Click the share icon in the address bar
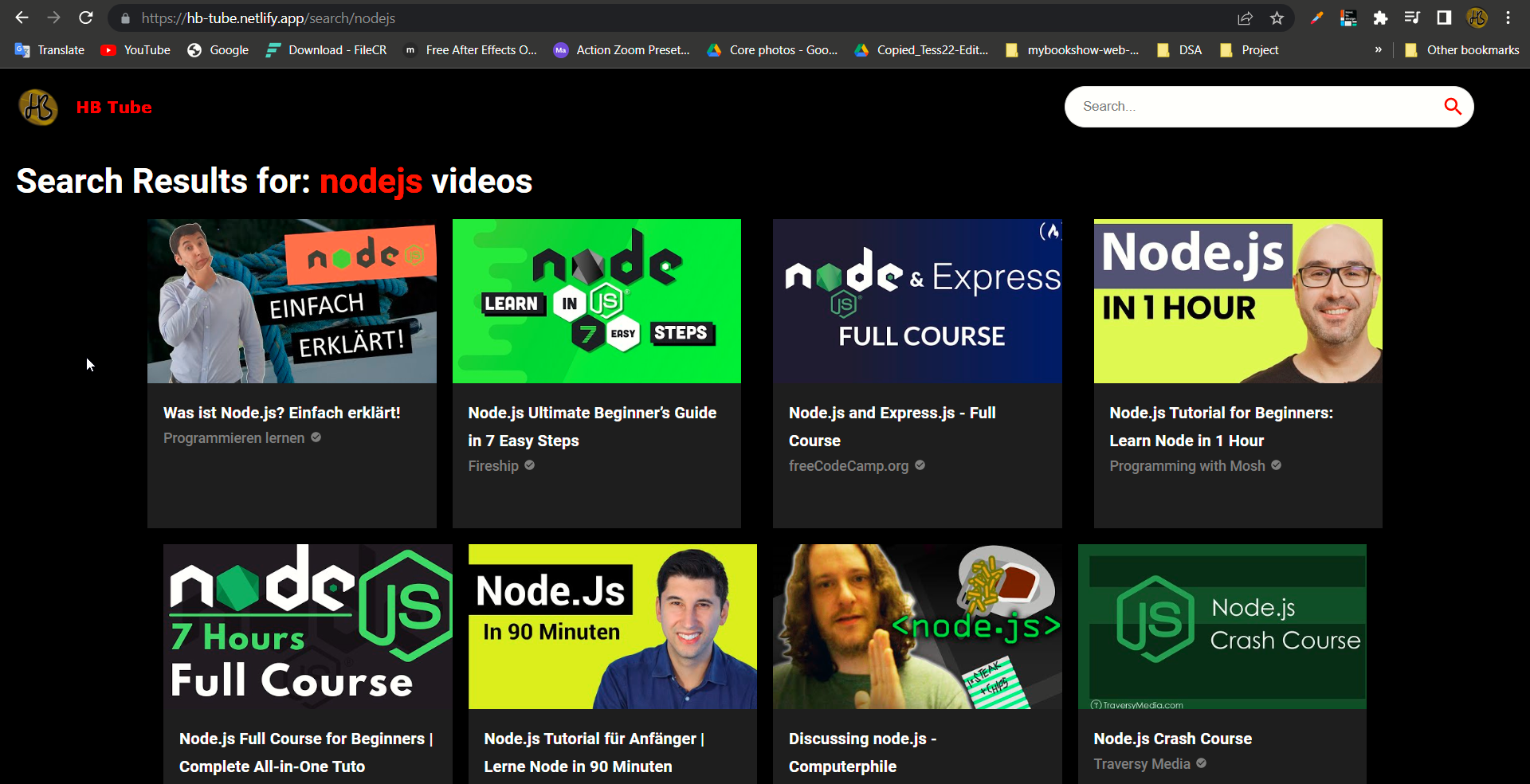This screenshot has width=1530, height=784. [1245, 18]
